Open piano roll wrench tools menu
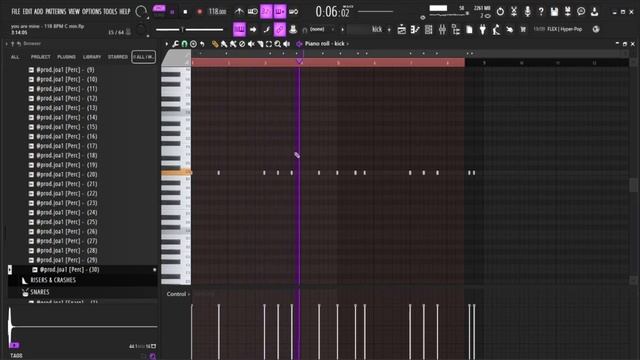The width and height of the screenshot is (640, 360). point(176,44)
